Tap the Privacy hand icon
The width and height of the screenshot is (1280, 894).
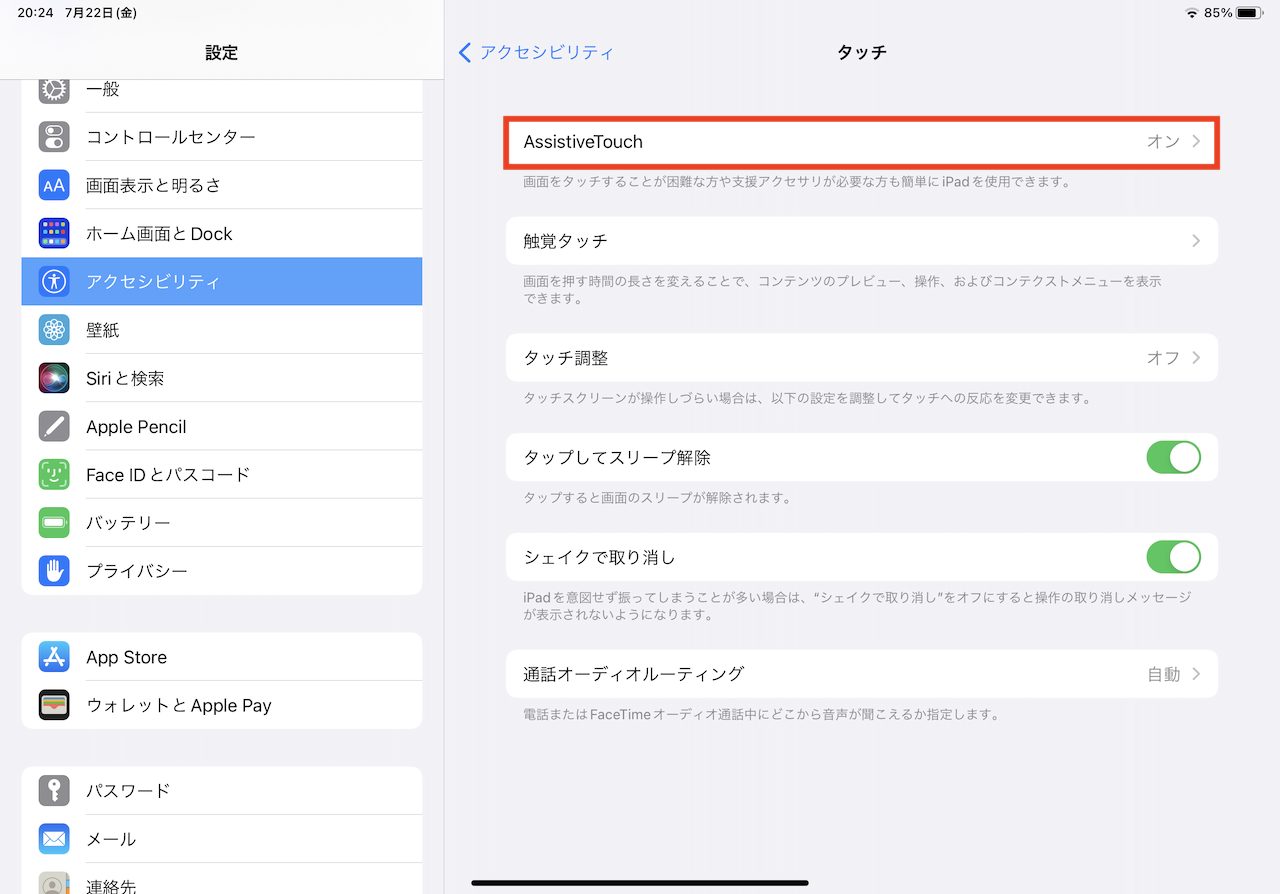pos(54,571)
